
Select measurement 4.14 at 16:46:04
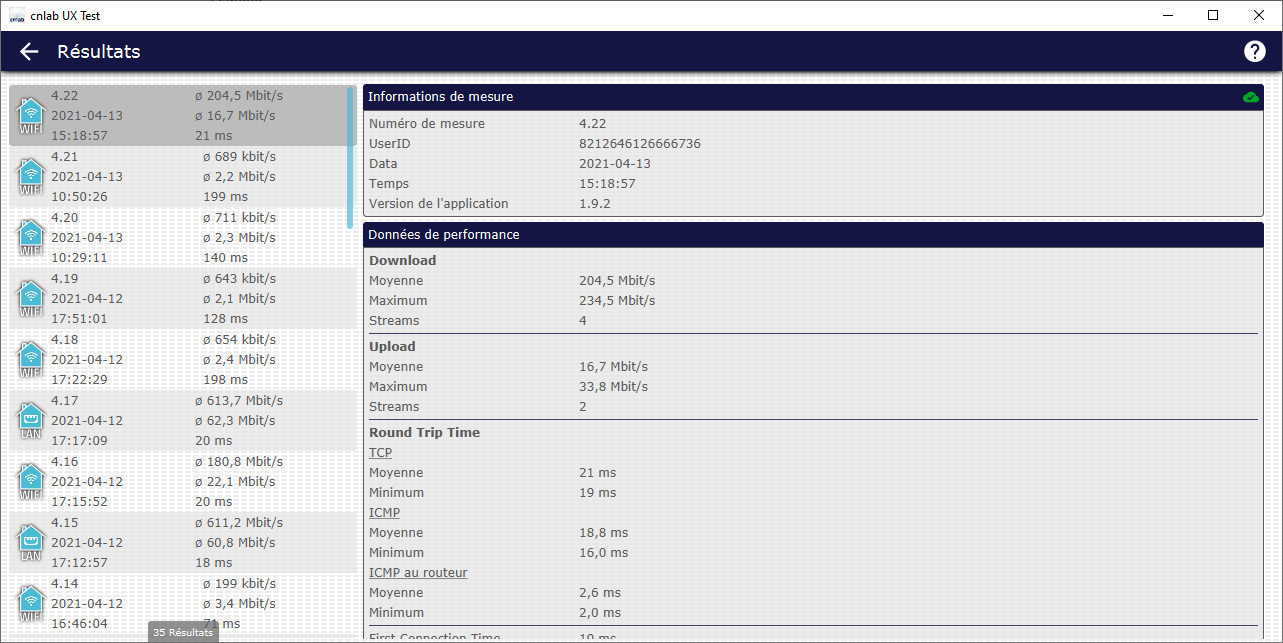[x=180, y=604]
